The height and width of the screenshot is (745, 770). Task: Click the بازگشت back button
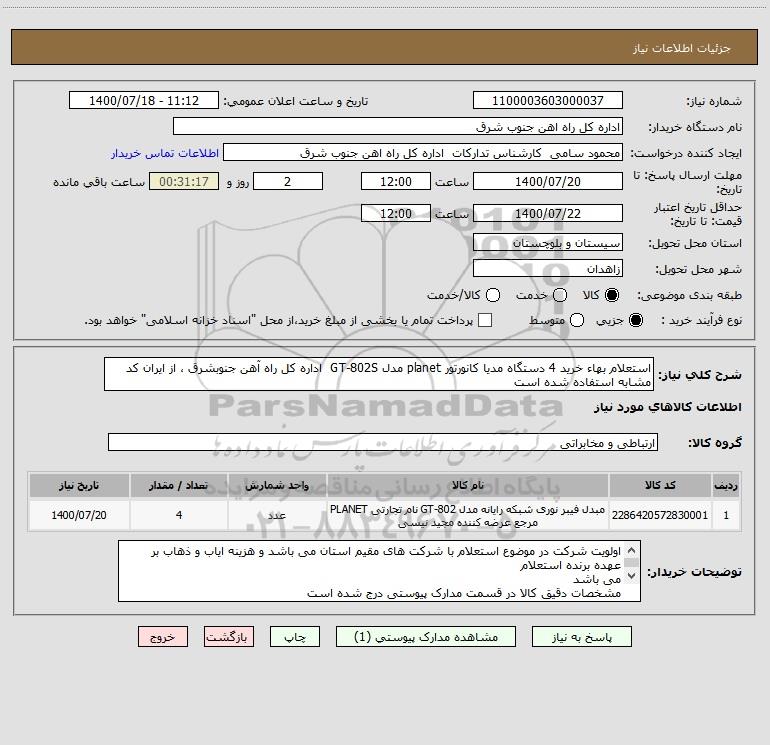pos(229,637)
